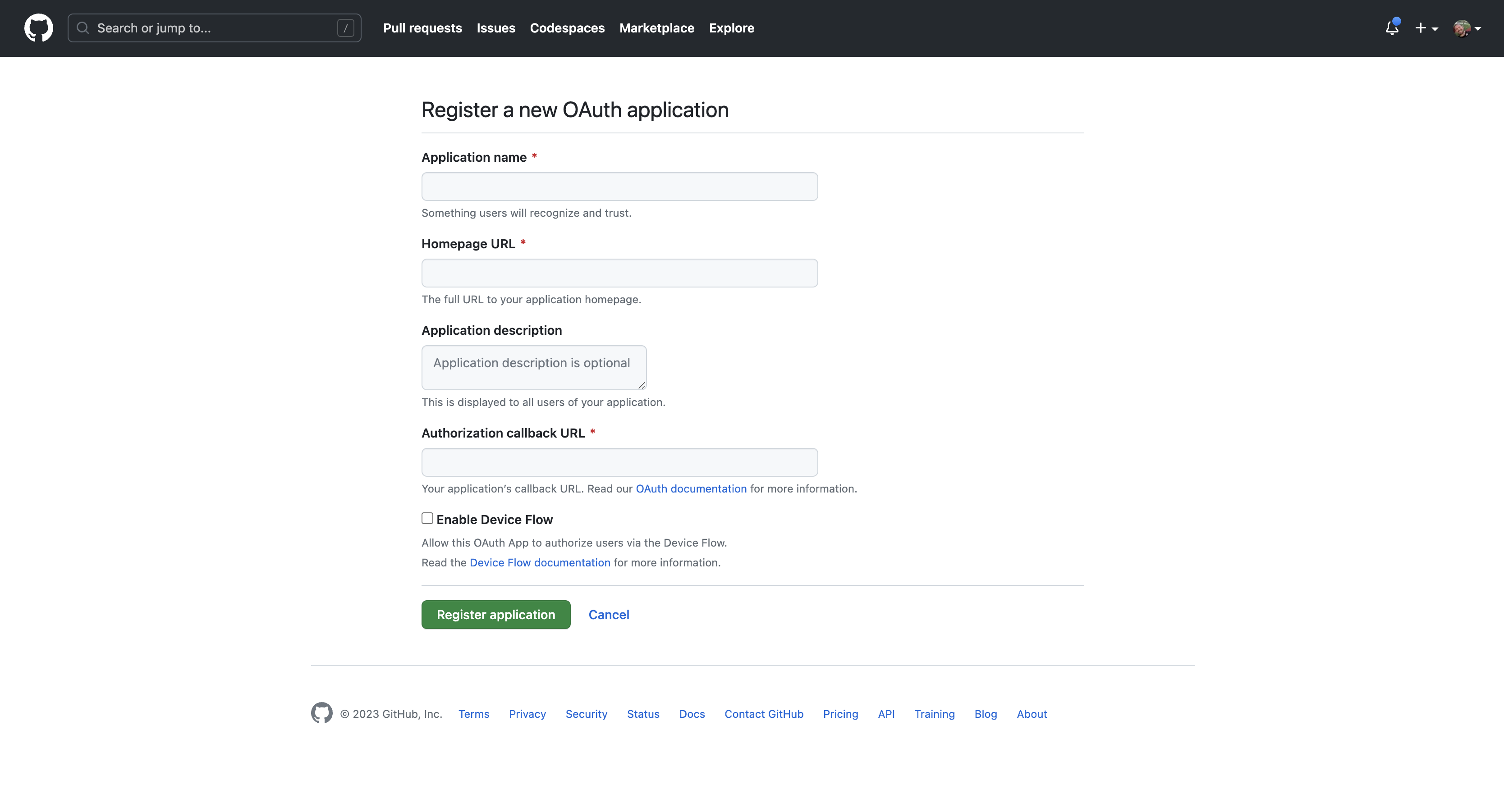The image size is (1504, 812).
Task: Click the Application name input field
Action: click(619, 186)
